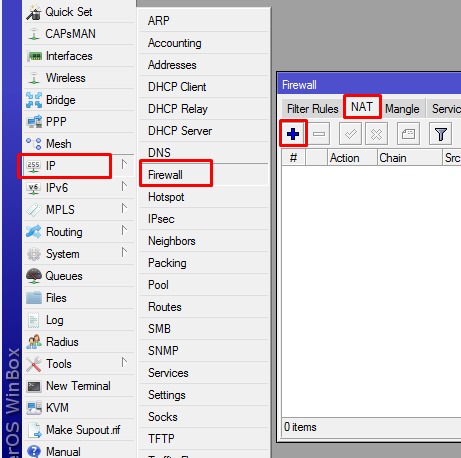This screenshot has height=458, width=461.
Task: Open IPsec in the IP submenu
Action: point(204,219)
